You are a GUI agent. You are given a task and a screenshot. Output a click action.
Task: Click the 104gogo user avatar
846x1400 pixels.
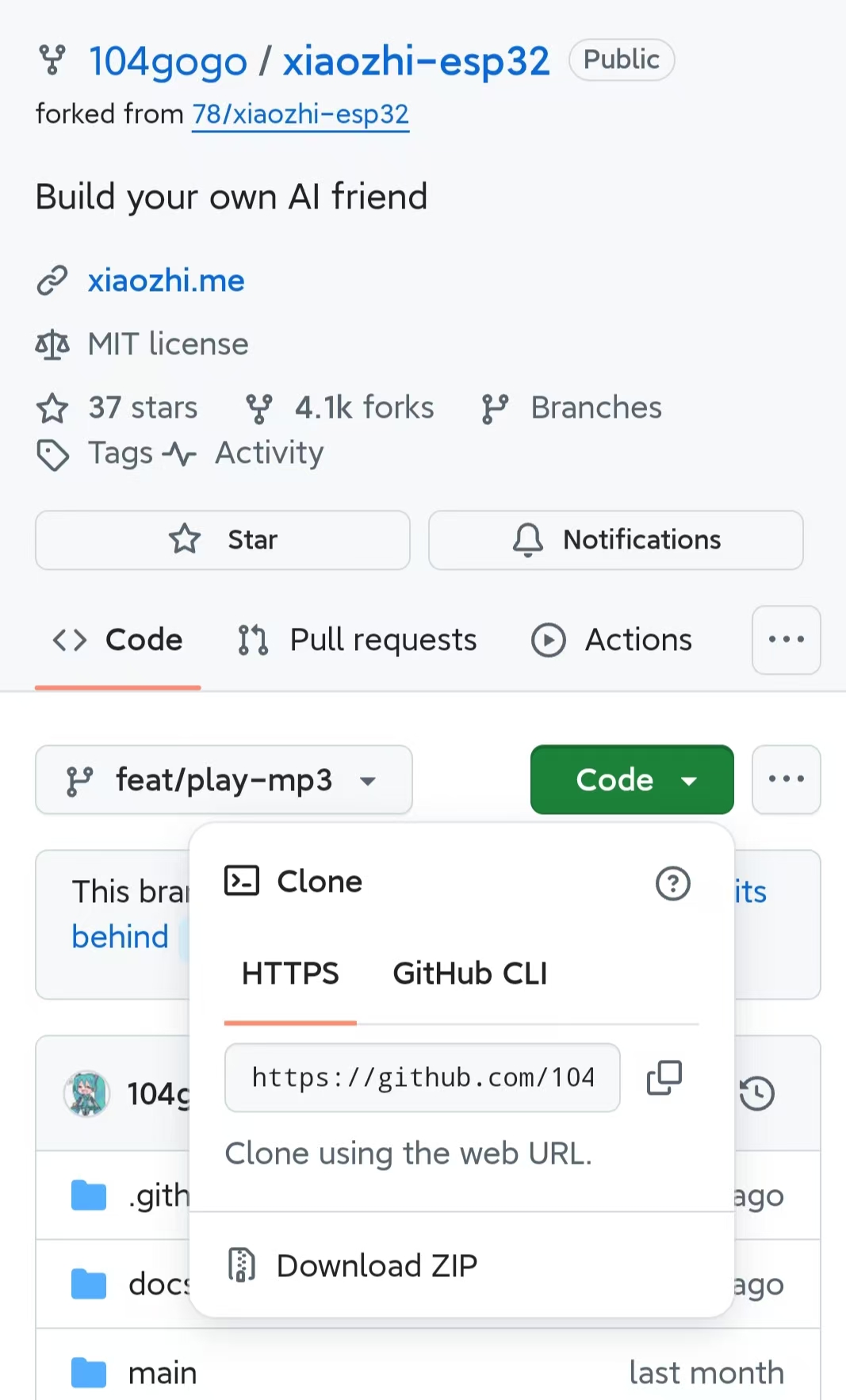click(x=86, y=1093)
